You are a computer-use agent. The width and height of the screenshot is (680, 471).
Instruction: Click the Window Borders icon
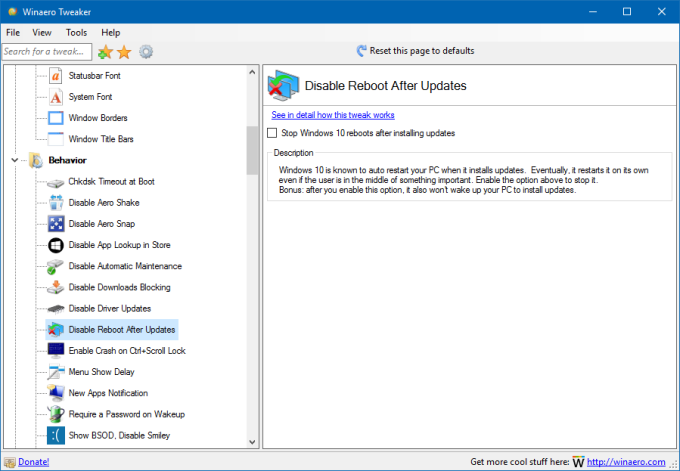point(56,118)
